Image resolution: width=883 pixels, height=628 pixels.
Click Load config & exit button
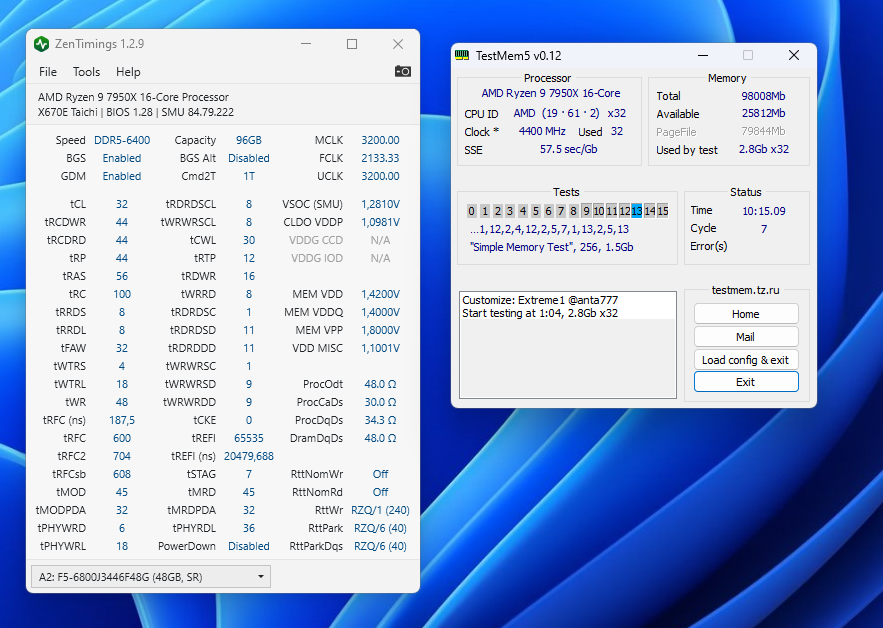(746, 360)
